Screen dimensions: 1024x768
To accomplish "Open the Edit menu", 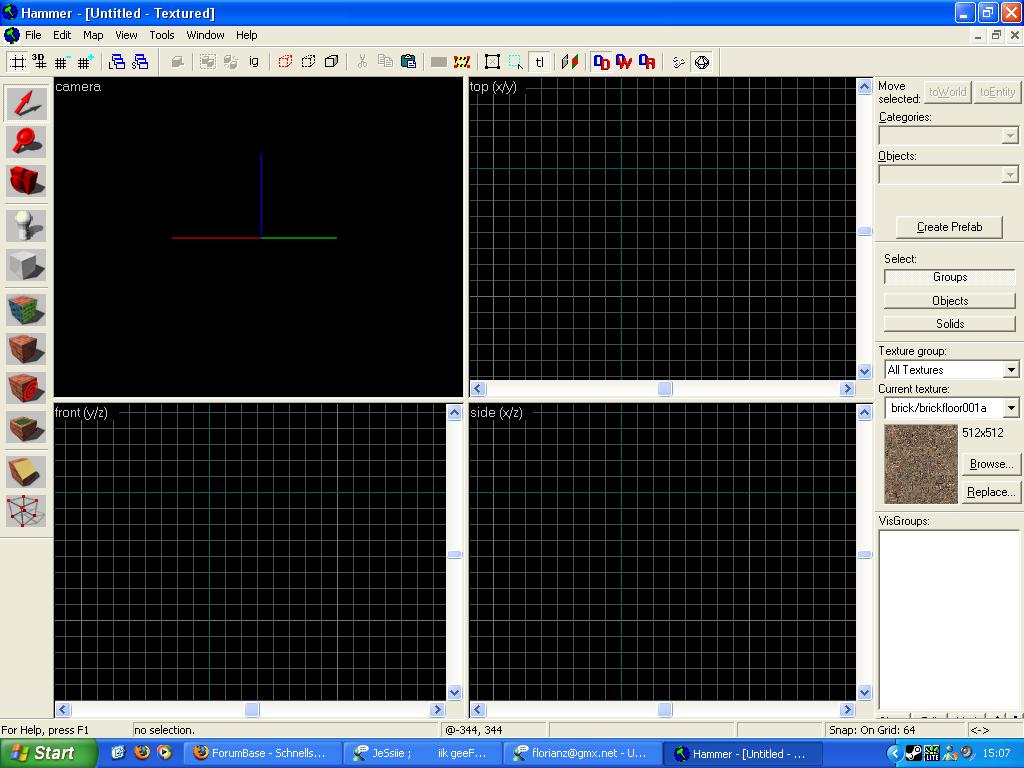I will pos(62,35).
